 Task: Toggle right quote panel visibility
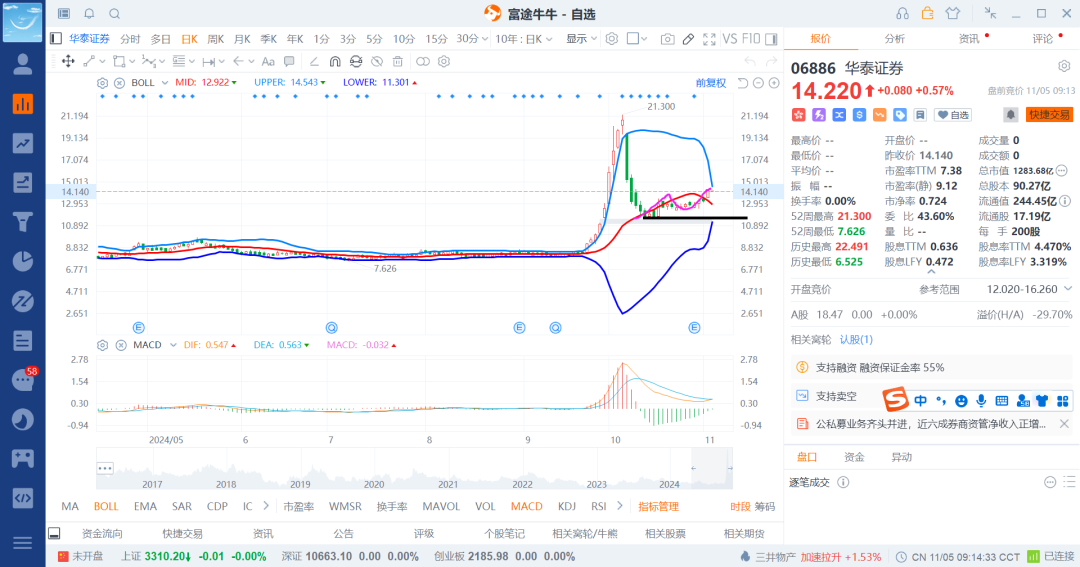[771, 39]
